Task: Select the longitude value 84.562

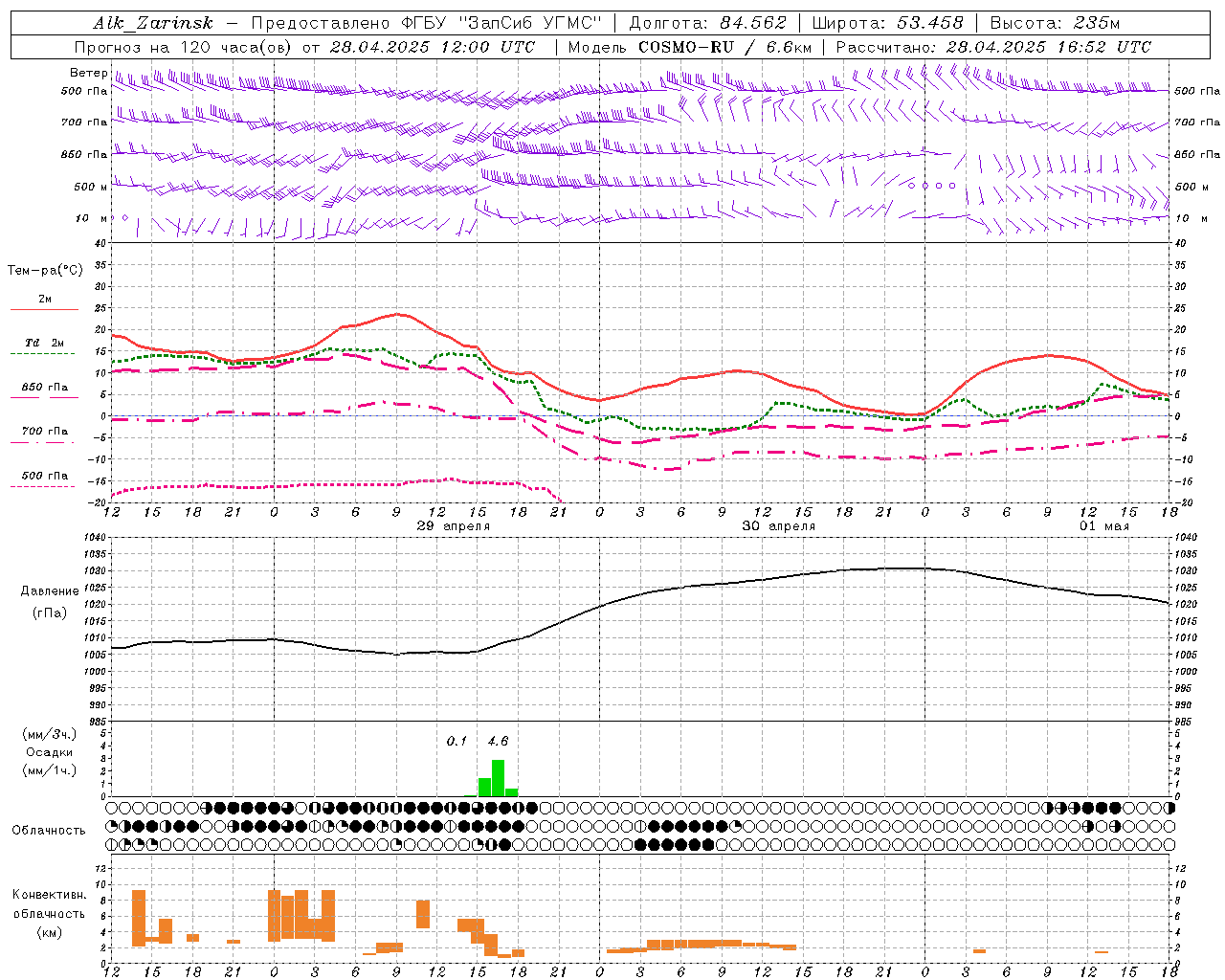Action: (753, 24)
